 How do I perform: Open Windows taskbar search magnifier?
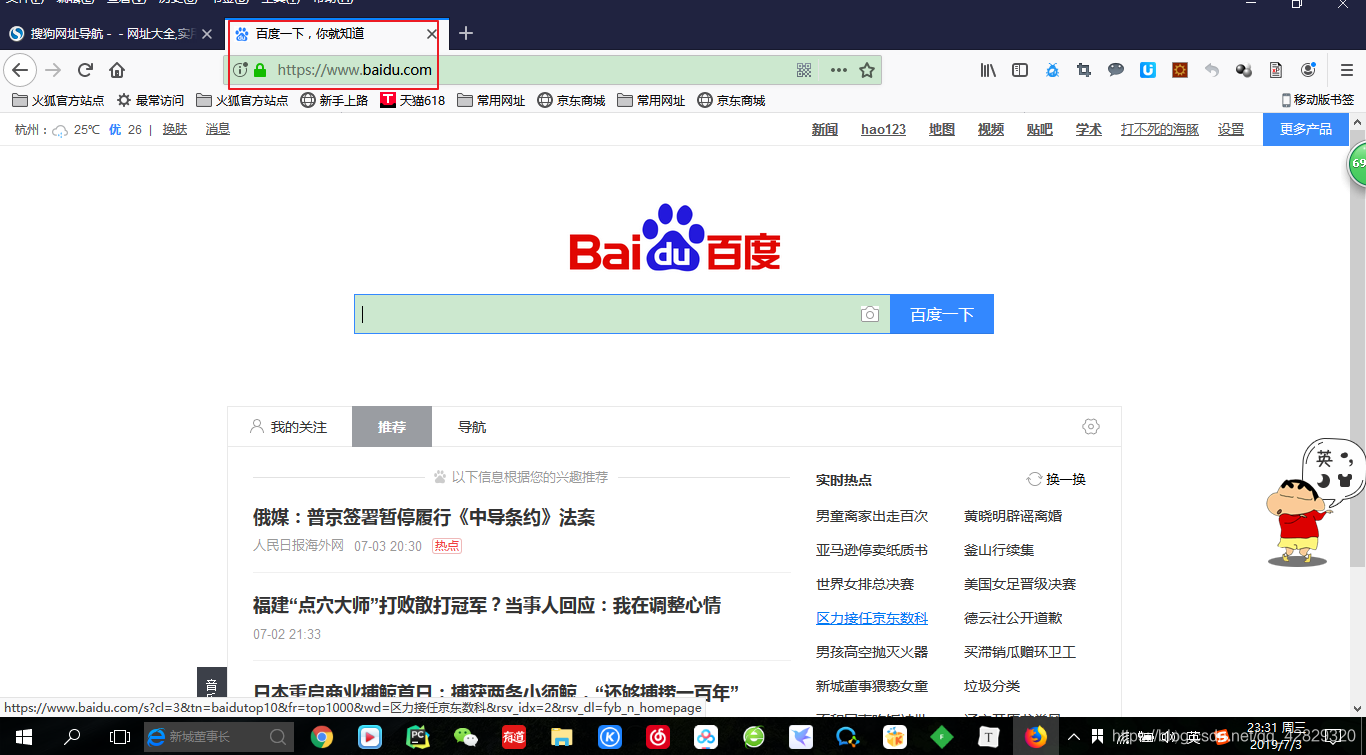pyautogui.click(x=72, y=737)
